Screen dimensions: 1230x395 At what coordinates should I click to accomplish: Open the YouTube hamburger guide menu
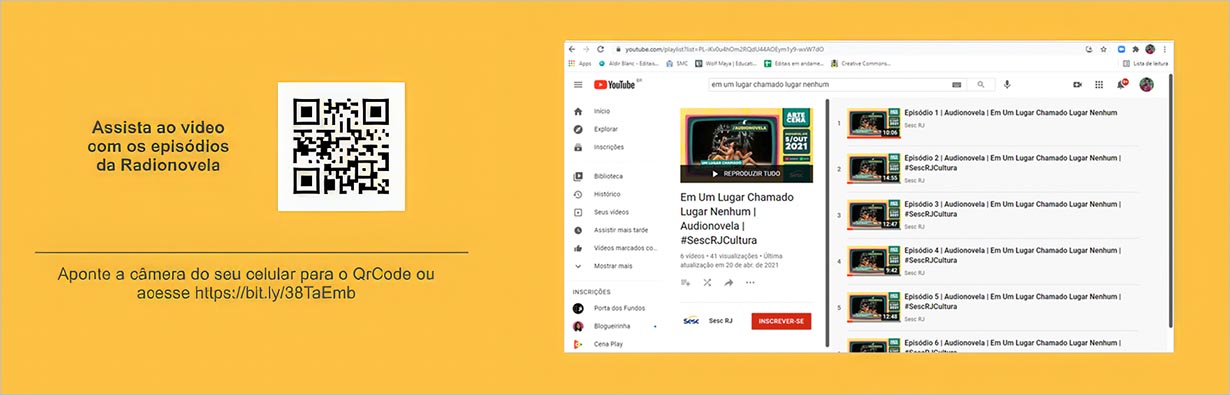click(578, 85)
